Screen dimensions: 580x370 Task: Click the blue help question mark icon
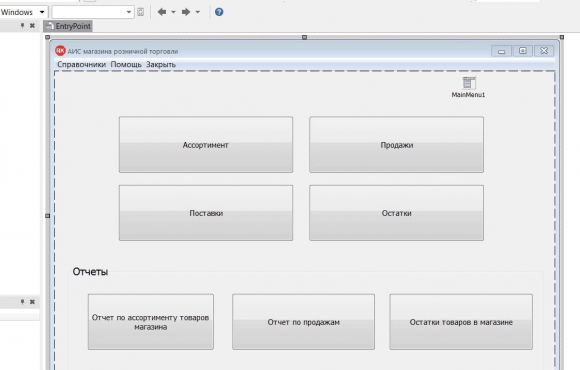219,12
